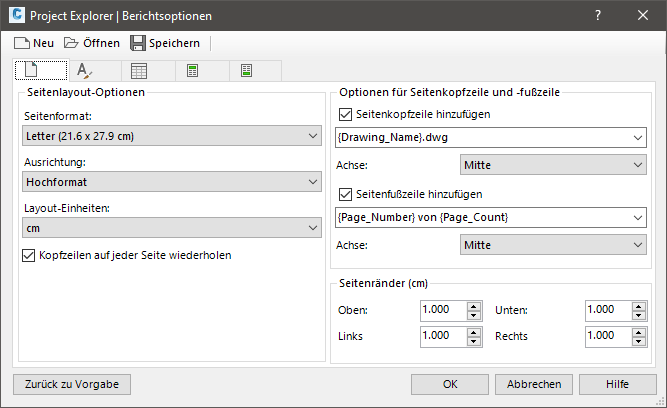The width and height of the screenshot is (667, 408).
Task: Increase the Oben margin with up arrow
Action: coord(474,305)
